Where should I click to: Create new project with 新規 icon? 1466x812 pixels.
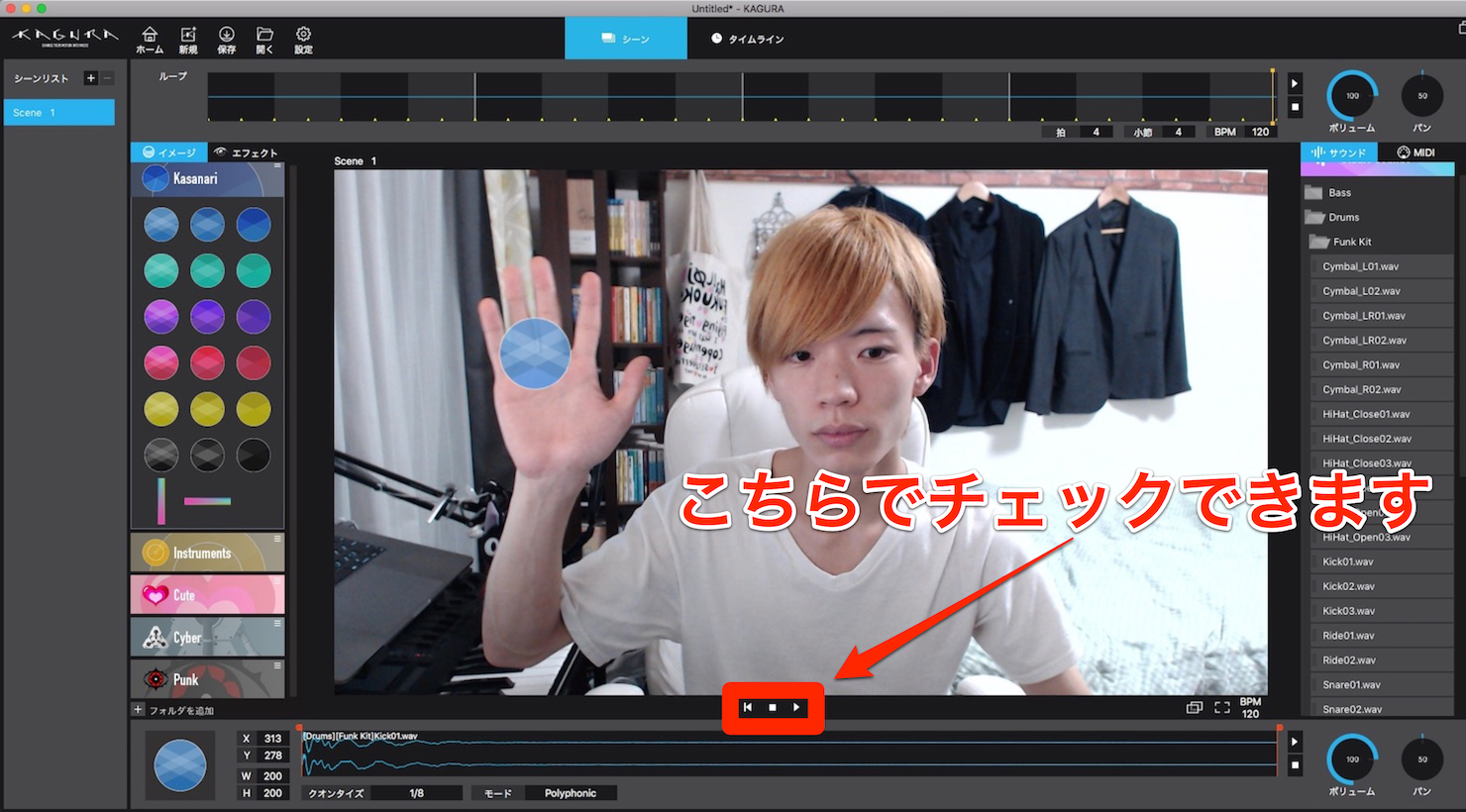coord(188,40)
